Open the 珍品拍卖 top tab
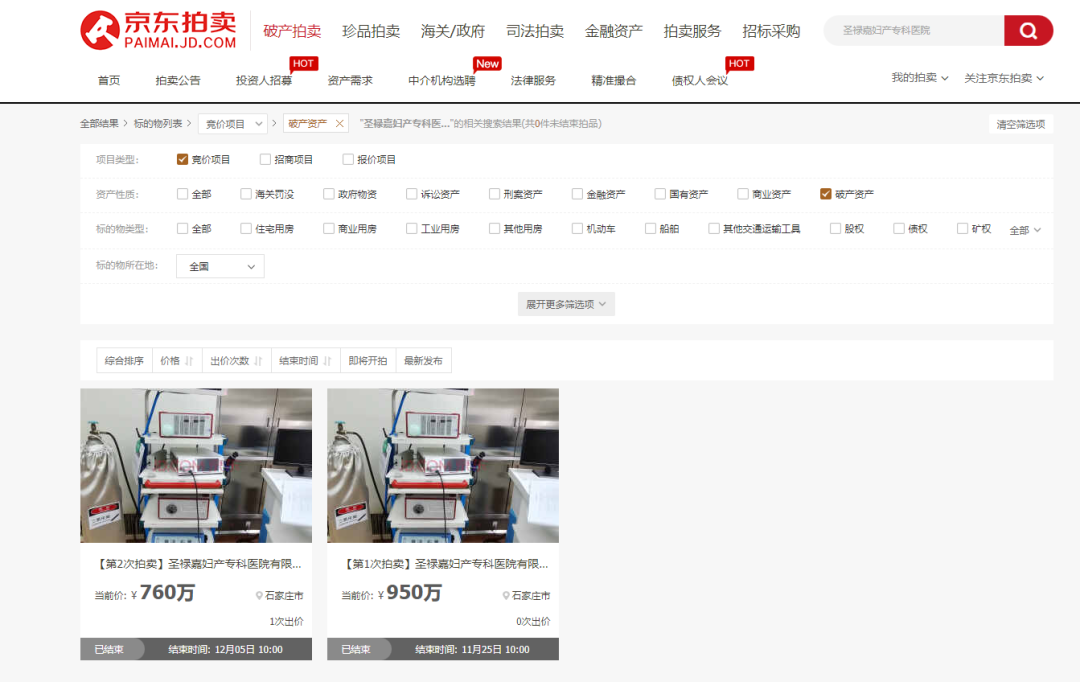Viewport: 1080px width, 682px height. click(x=371, y=31)
